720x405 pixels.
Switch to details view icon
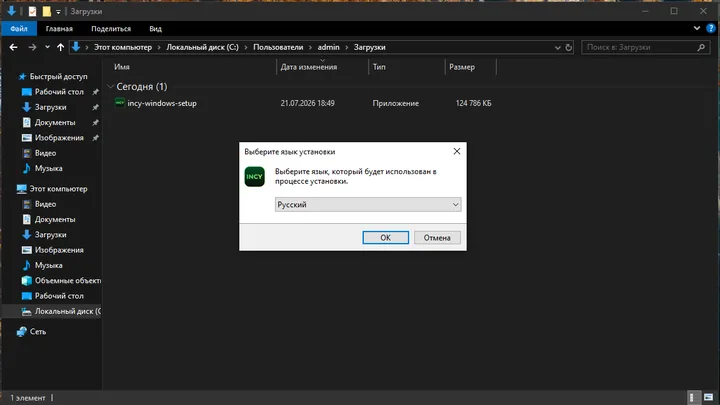pos(693,397)
